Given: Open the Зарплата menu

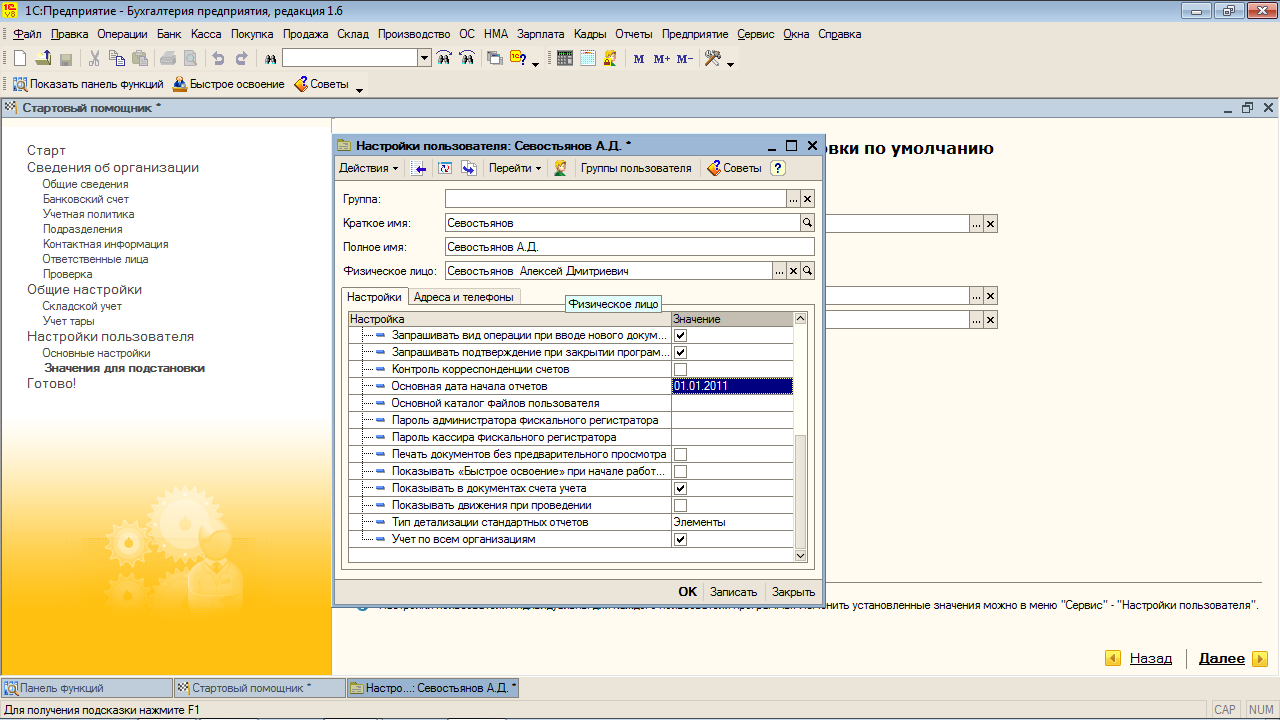Looking at the screenshot, I should (x=540, y=34).
